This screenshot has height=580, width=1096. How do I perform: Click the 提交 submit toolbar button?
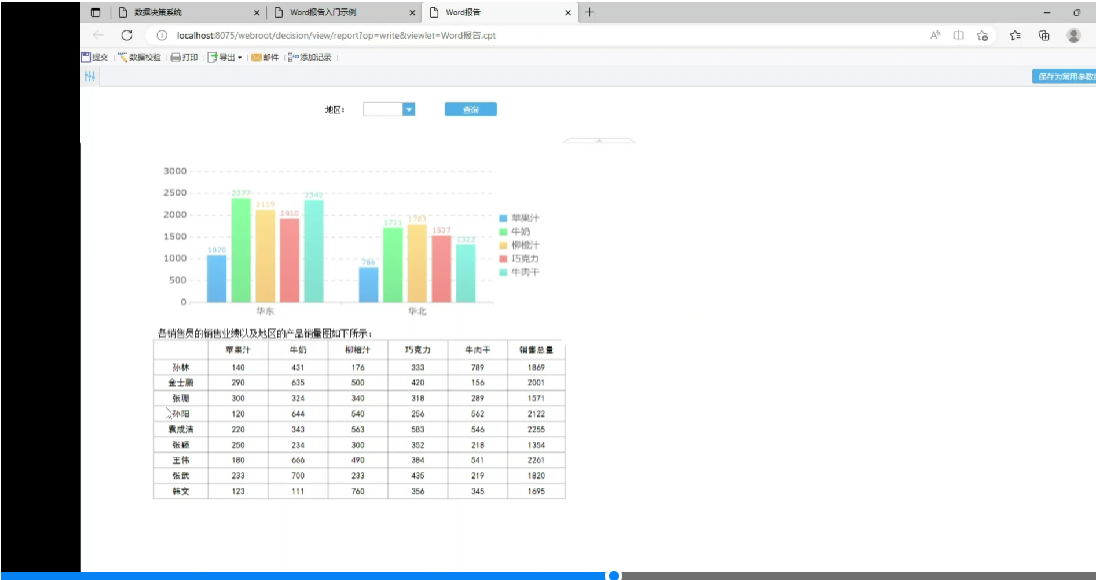click(95, 57)
